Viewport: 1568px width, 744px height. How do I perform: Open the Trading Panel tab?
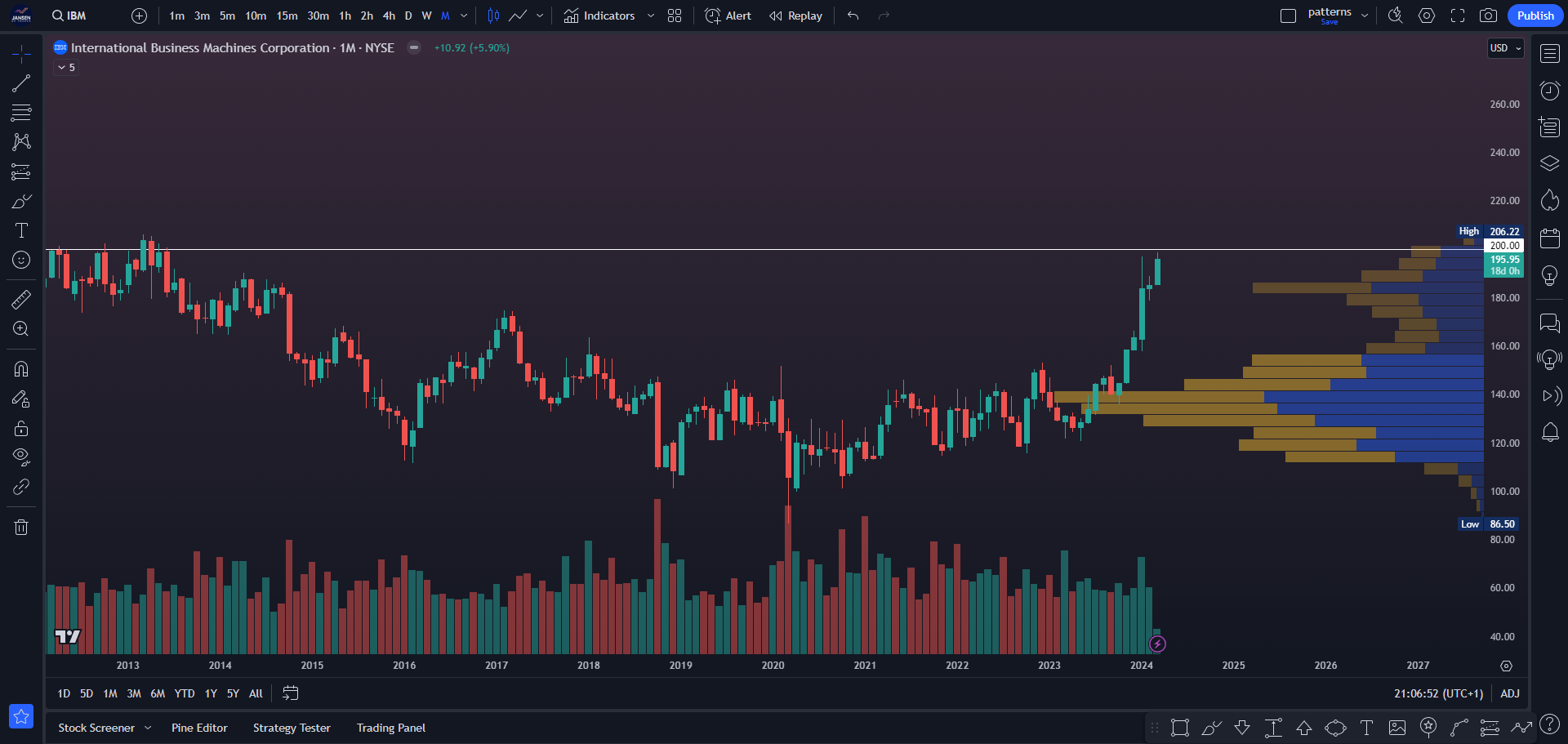390,728
